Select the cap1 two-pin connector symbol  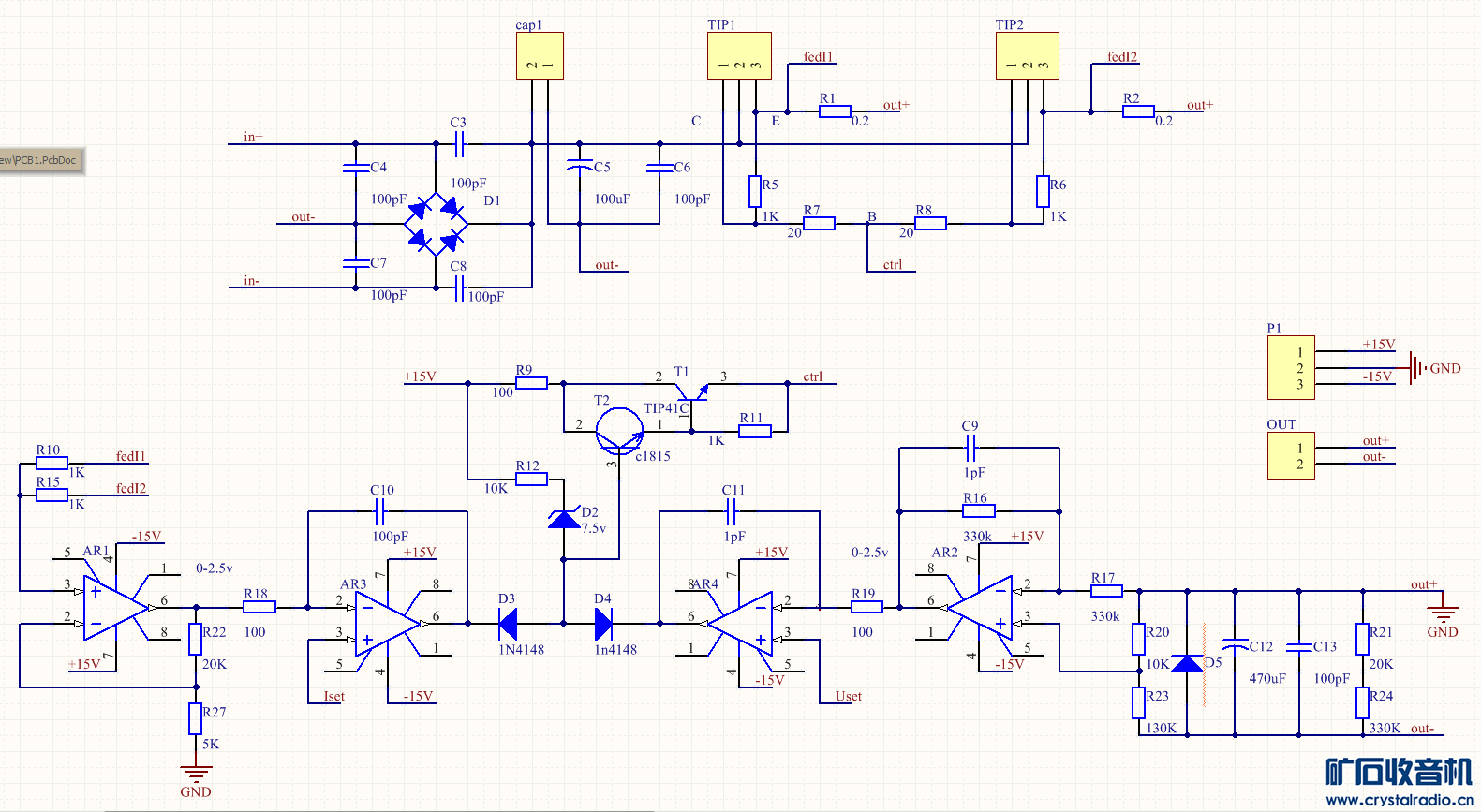pyautogui.click(x=540, y=56)
